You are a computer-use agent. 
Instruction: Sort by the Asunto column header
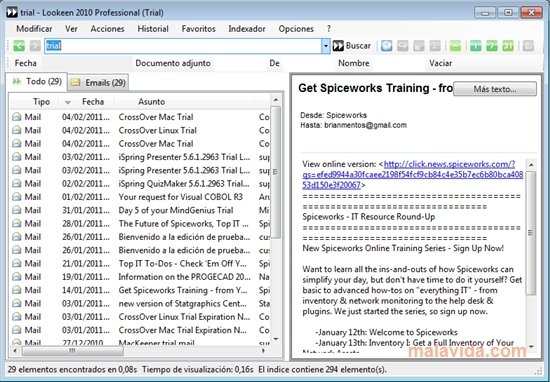152,102
